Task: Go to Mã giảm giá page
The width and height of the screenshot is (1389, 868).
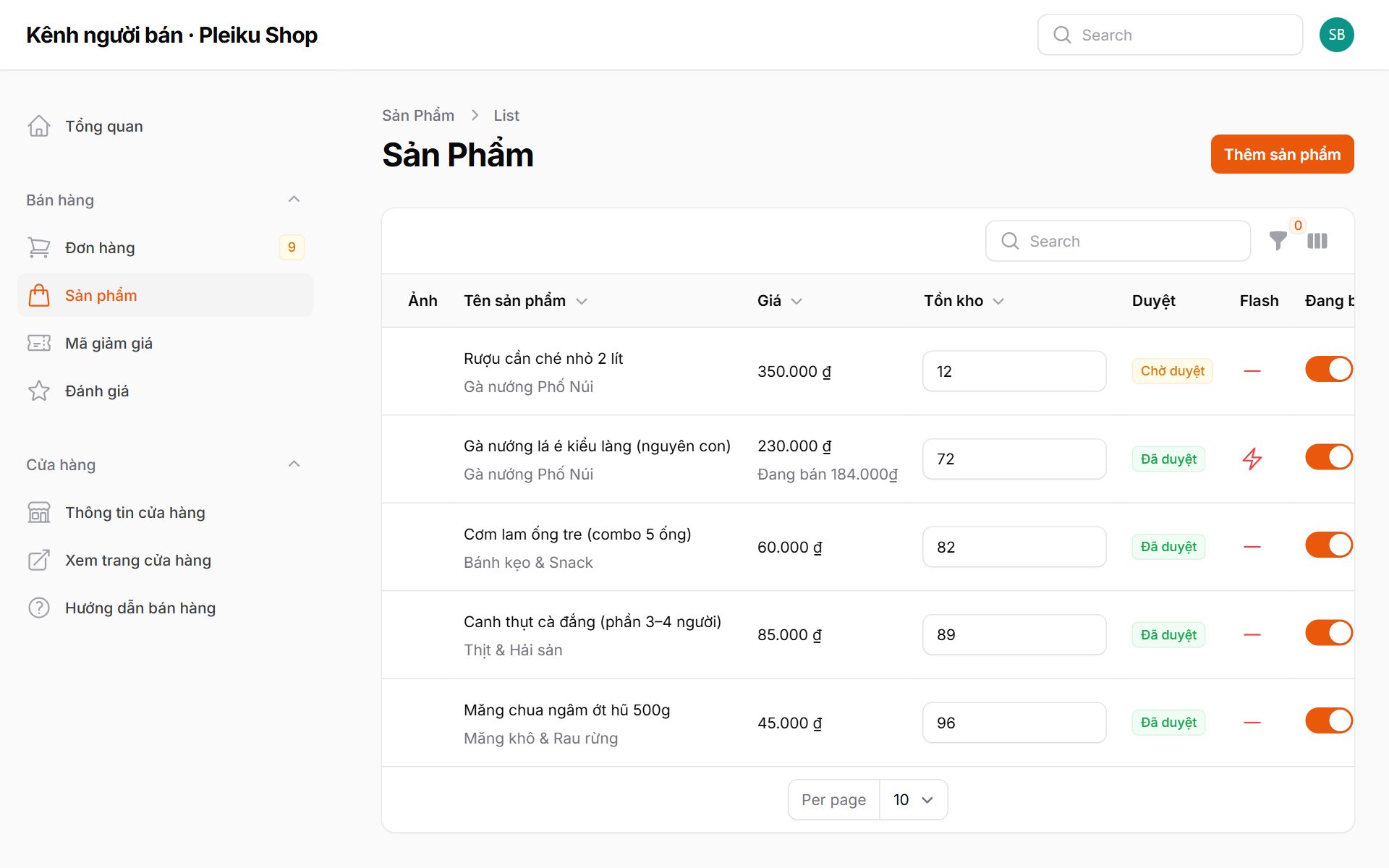Action: click(x=165, y=343)
